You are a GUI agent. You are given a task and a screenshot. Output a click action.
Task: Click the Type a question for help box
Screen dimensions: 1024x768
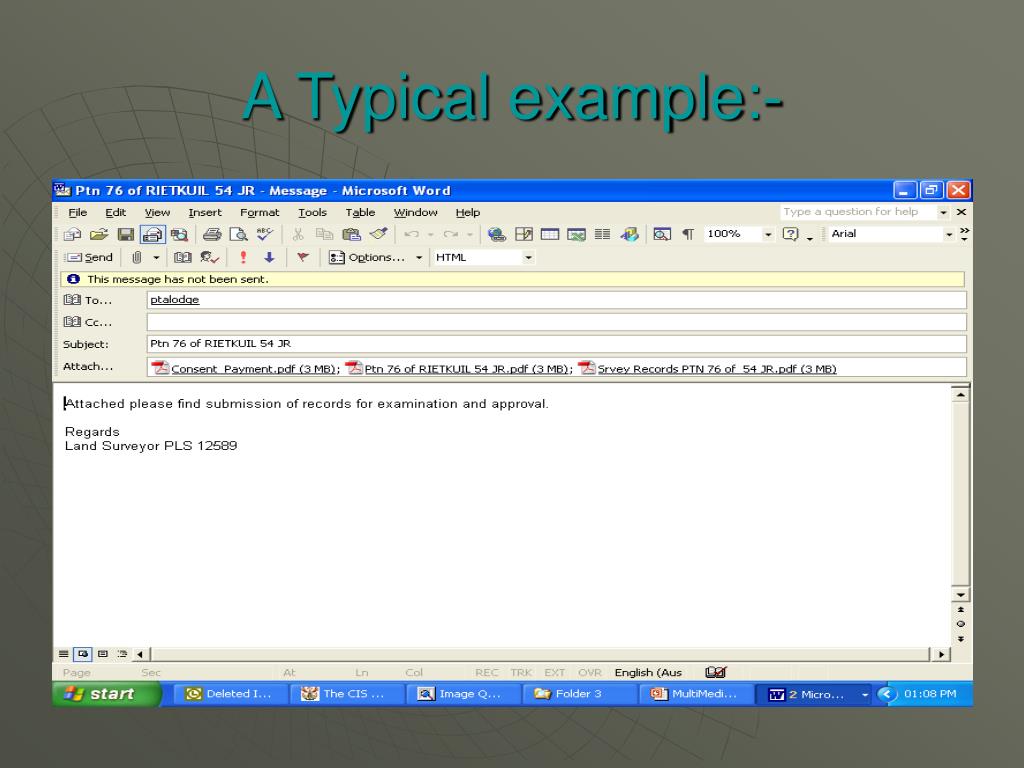tap(857, 212)
